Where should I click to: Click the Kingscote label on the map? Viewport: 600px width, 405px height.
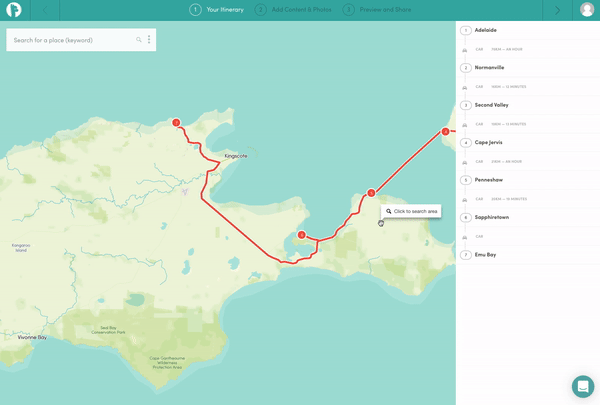(x=235, y=156)
